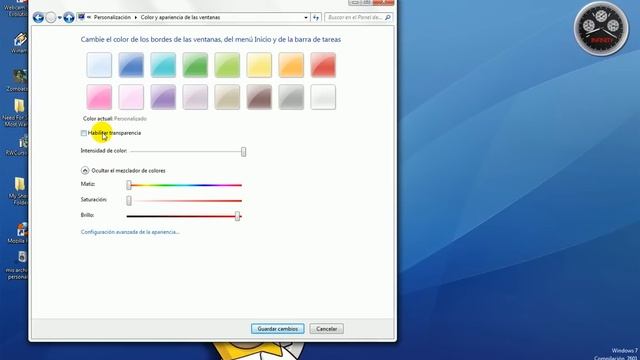Click the Control Panel icon in address bar
The image size is (640, 360).
(x=81, y=17)
